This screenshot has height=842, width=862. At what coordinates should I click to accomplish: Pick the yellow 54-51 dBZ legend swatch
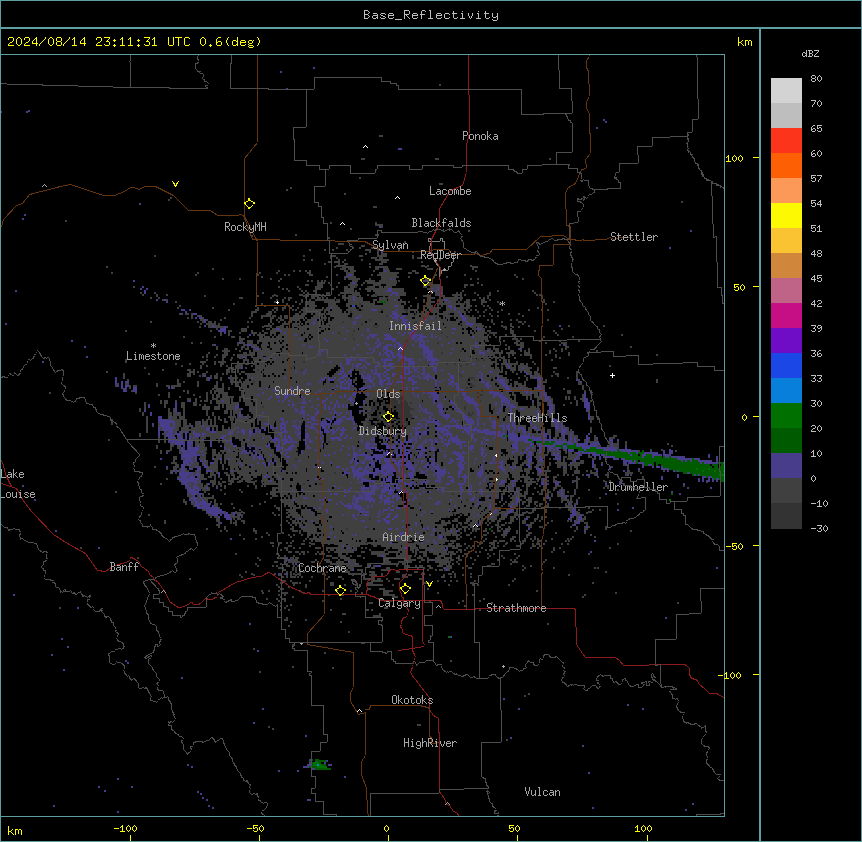pyautogui.click(x=786, y=215)
